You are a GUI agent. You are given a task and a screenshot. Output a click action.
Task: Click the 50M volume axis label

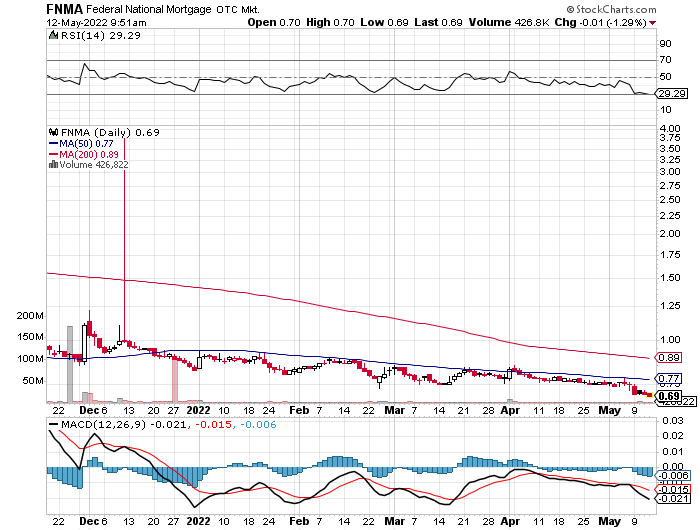pyautogui.click(x=33, y=381)
